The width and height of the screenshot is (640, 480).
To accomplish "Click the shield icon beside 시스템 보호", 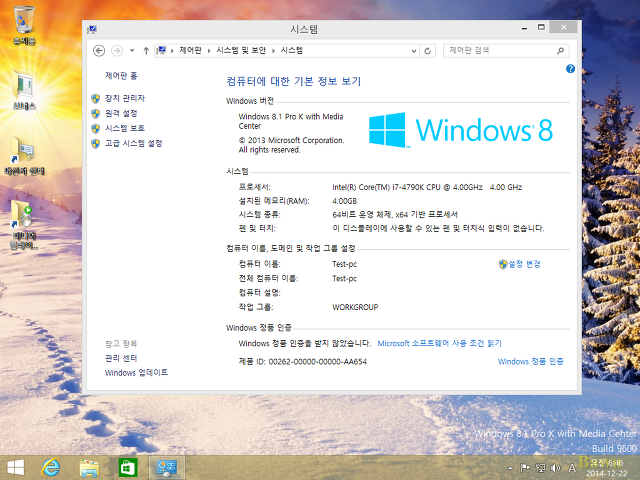I will pos(96,129).
